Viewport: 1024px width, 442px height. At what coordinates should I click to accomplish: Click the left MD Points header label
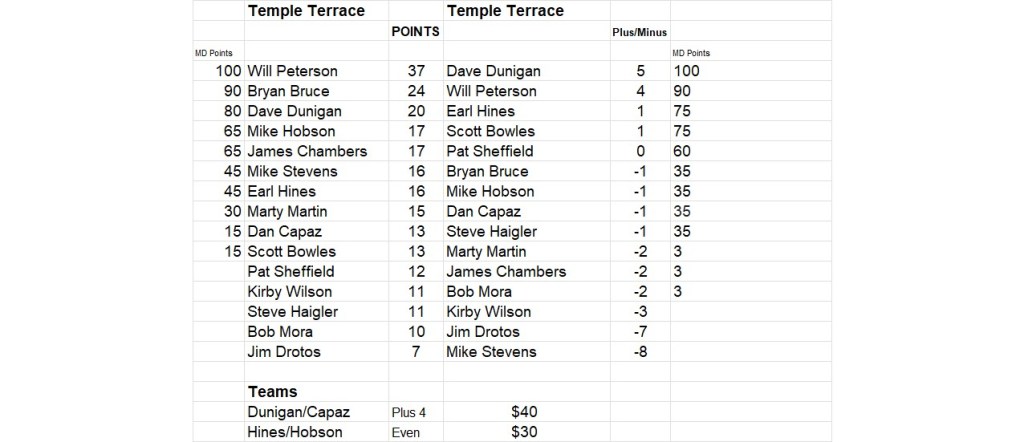click(215, 53)
